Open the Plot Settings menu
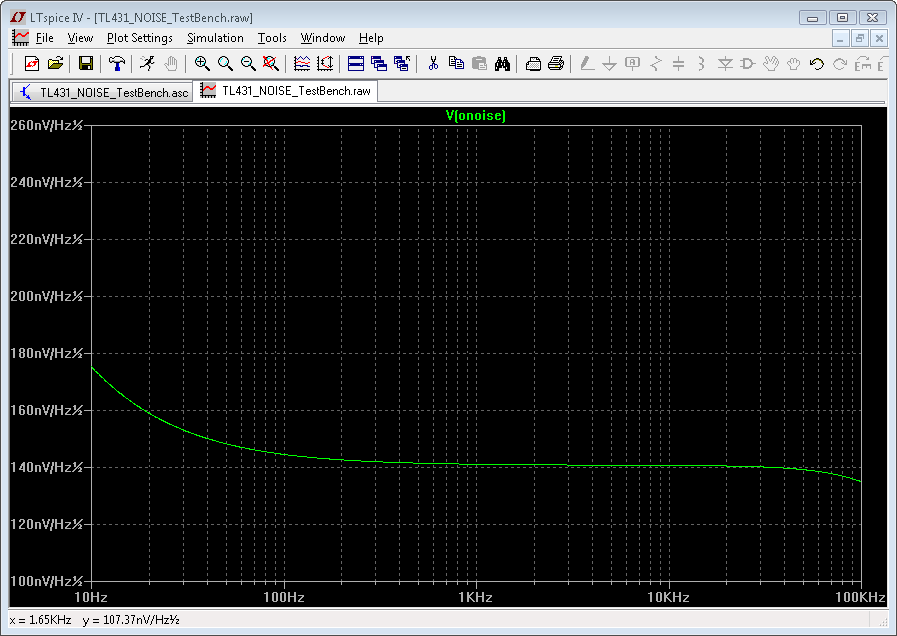Viewport: 897px width, 636px height. 139,38
